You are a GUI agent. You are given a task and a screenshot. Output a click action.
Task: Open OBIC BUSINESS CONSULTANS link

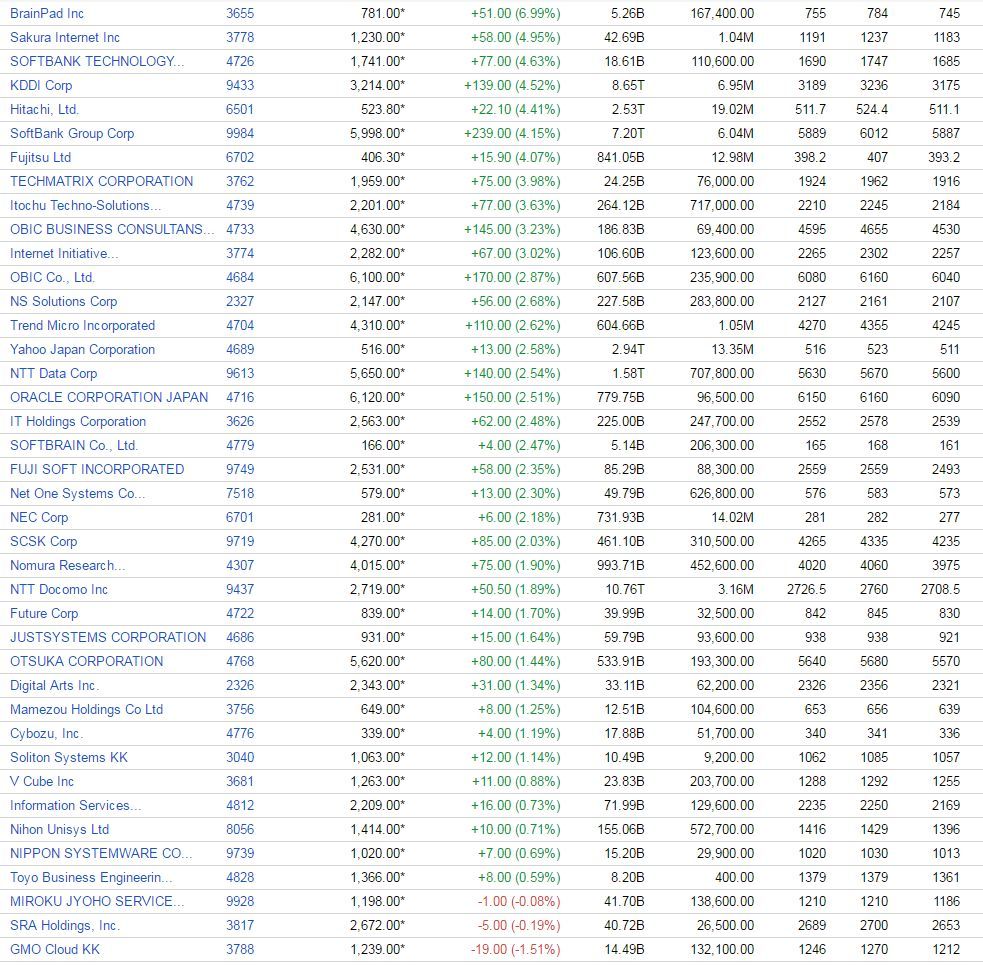tap(112, 229)
